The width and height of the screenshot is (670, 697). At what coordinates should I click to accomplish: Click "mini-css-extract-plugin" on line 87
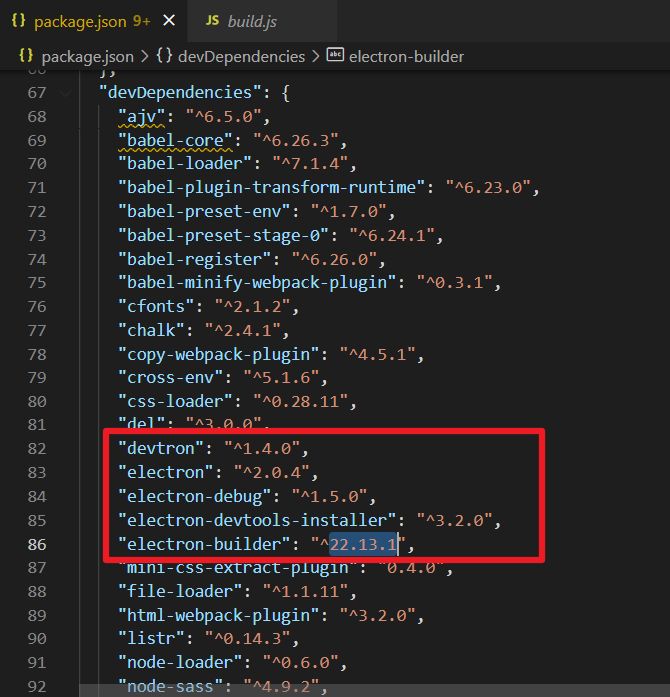237,569
